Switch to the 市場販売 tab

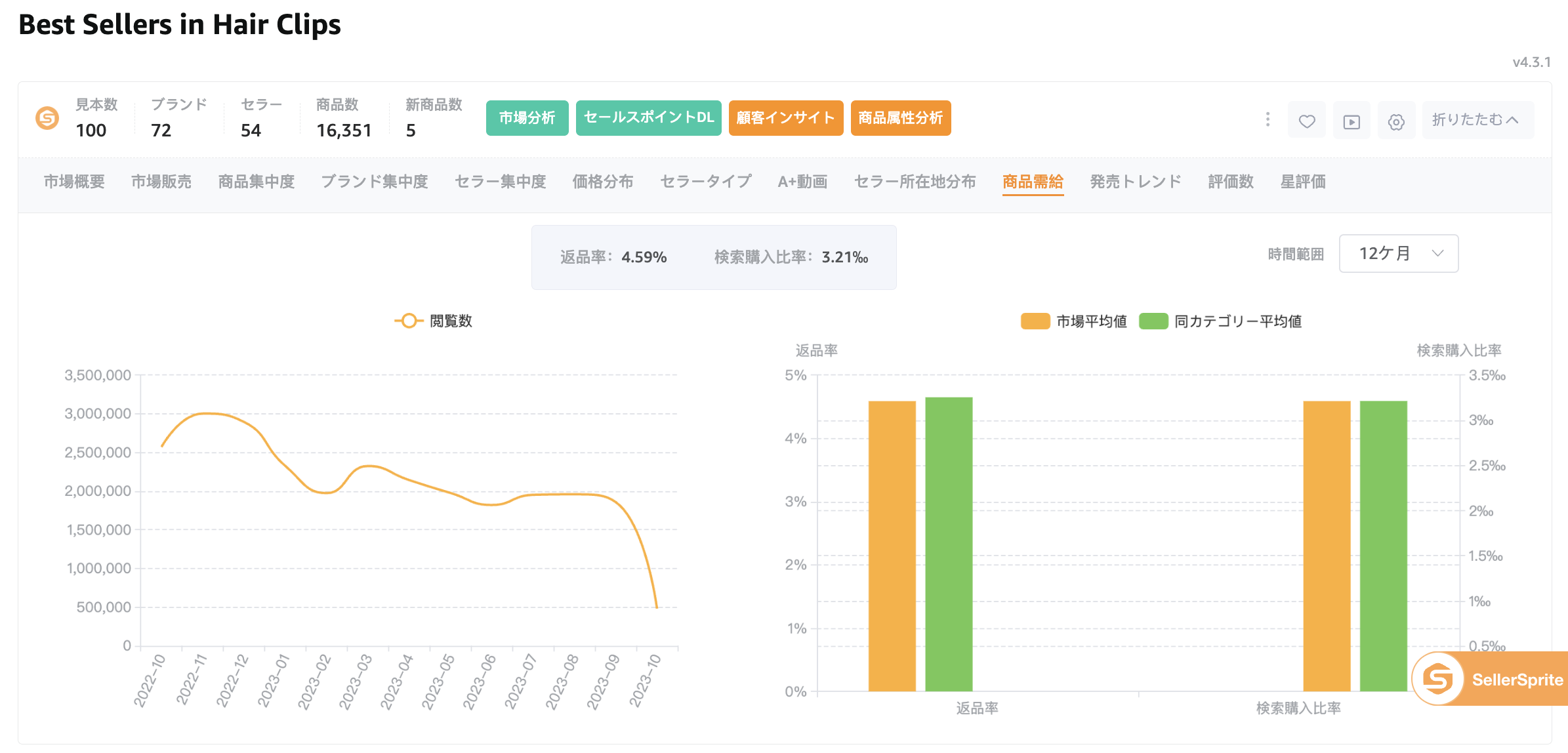pyautogui.click(x=161, y=182)
